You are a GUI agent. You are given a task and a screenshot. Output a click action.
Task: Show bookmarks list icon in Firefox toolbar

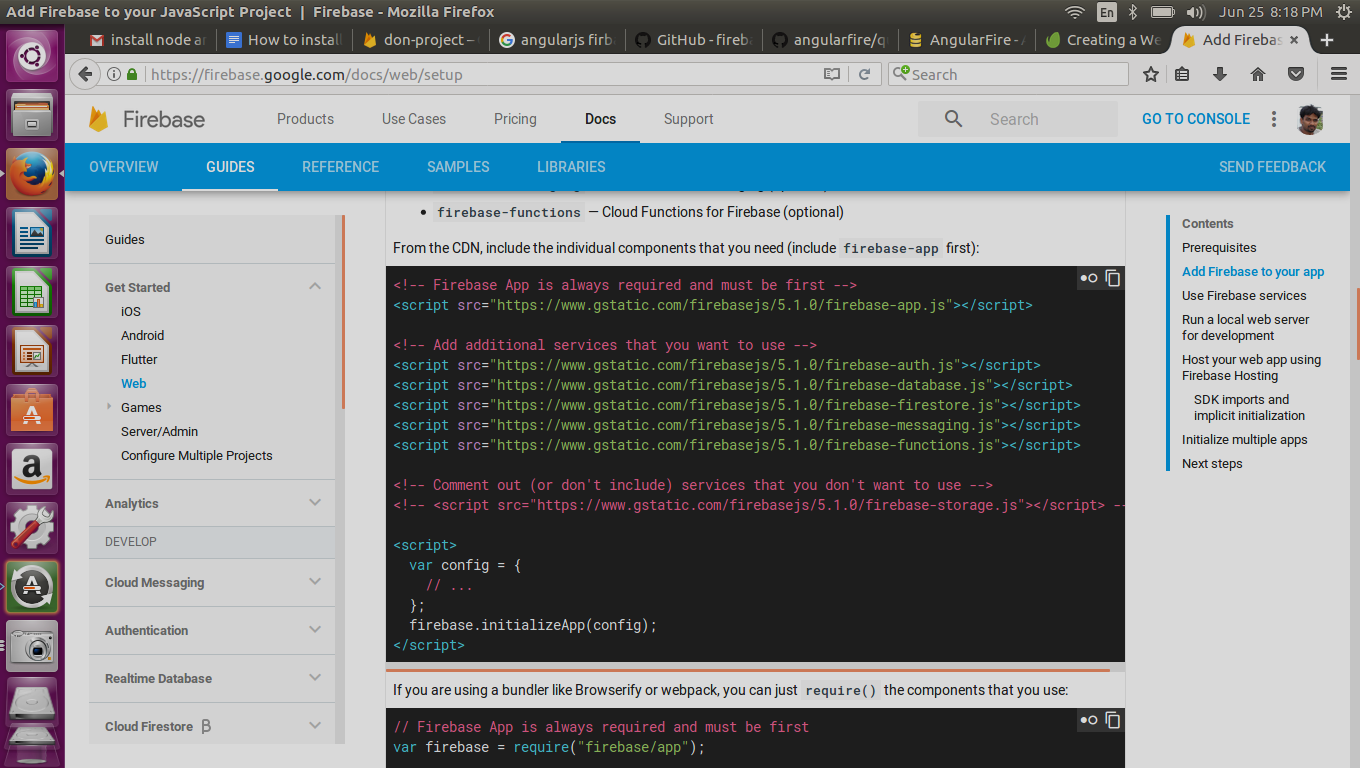(x=1182, y=74)
